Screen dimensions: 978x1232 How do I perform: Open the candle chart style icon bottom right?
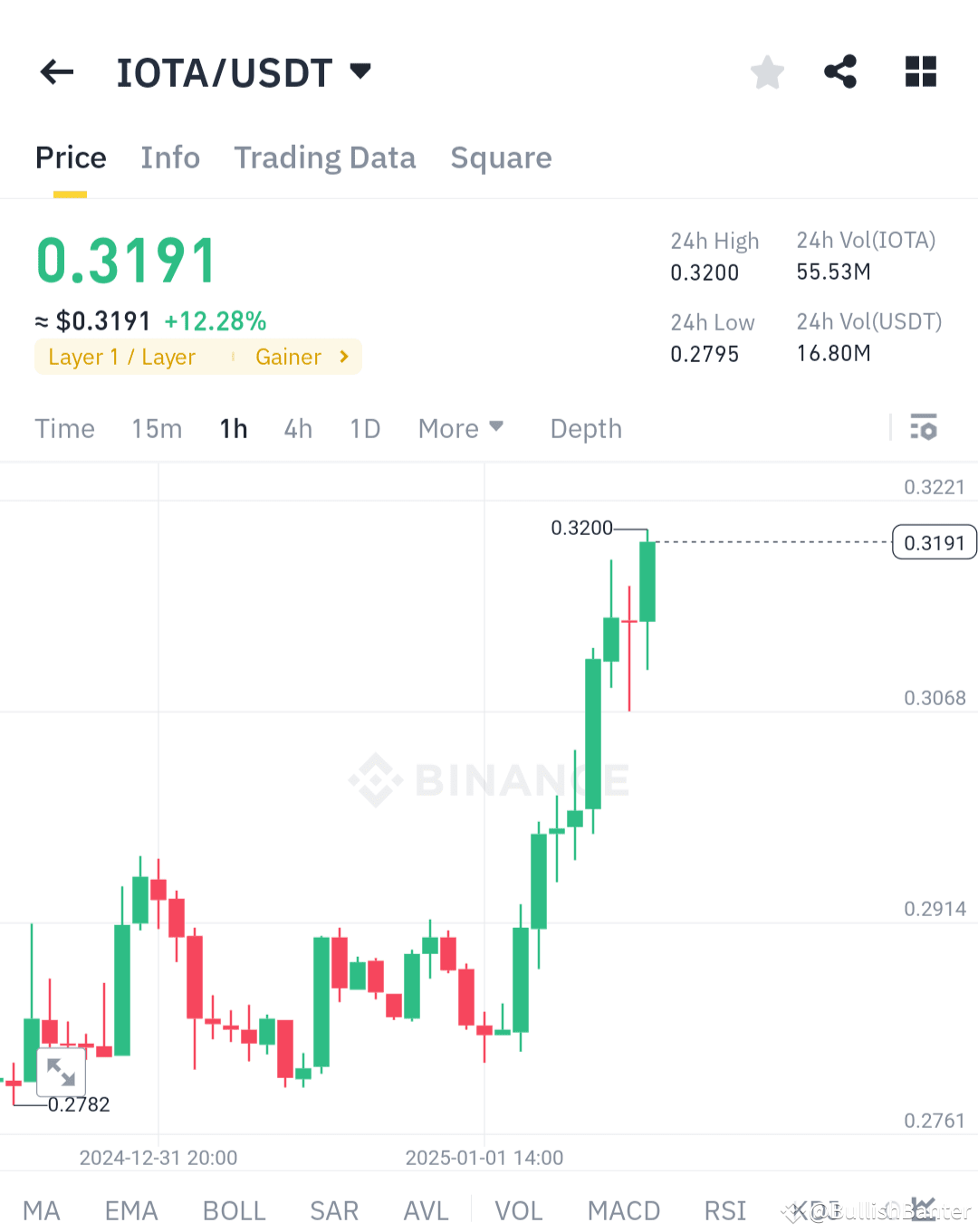click(925, 1210)
